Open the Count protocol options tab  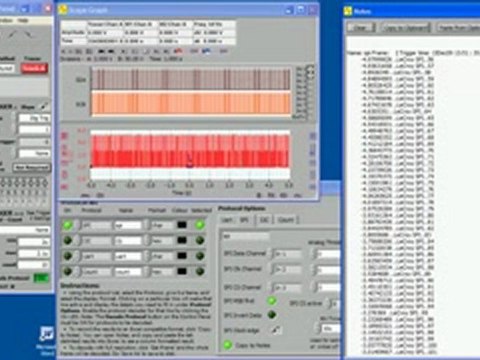(286, 220)
